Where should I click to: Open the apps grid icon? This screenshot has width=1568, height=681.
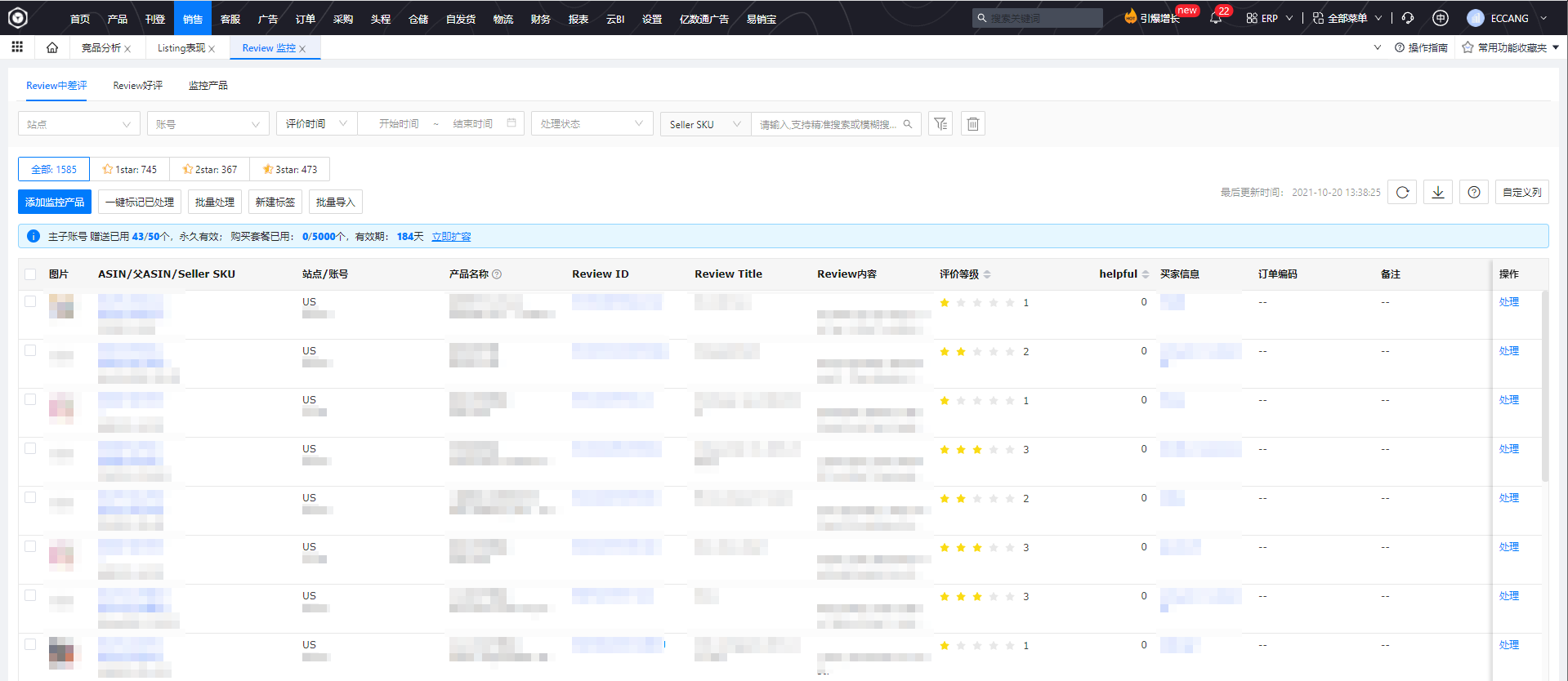(17, 47)
